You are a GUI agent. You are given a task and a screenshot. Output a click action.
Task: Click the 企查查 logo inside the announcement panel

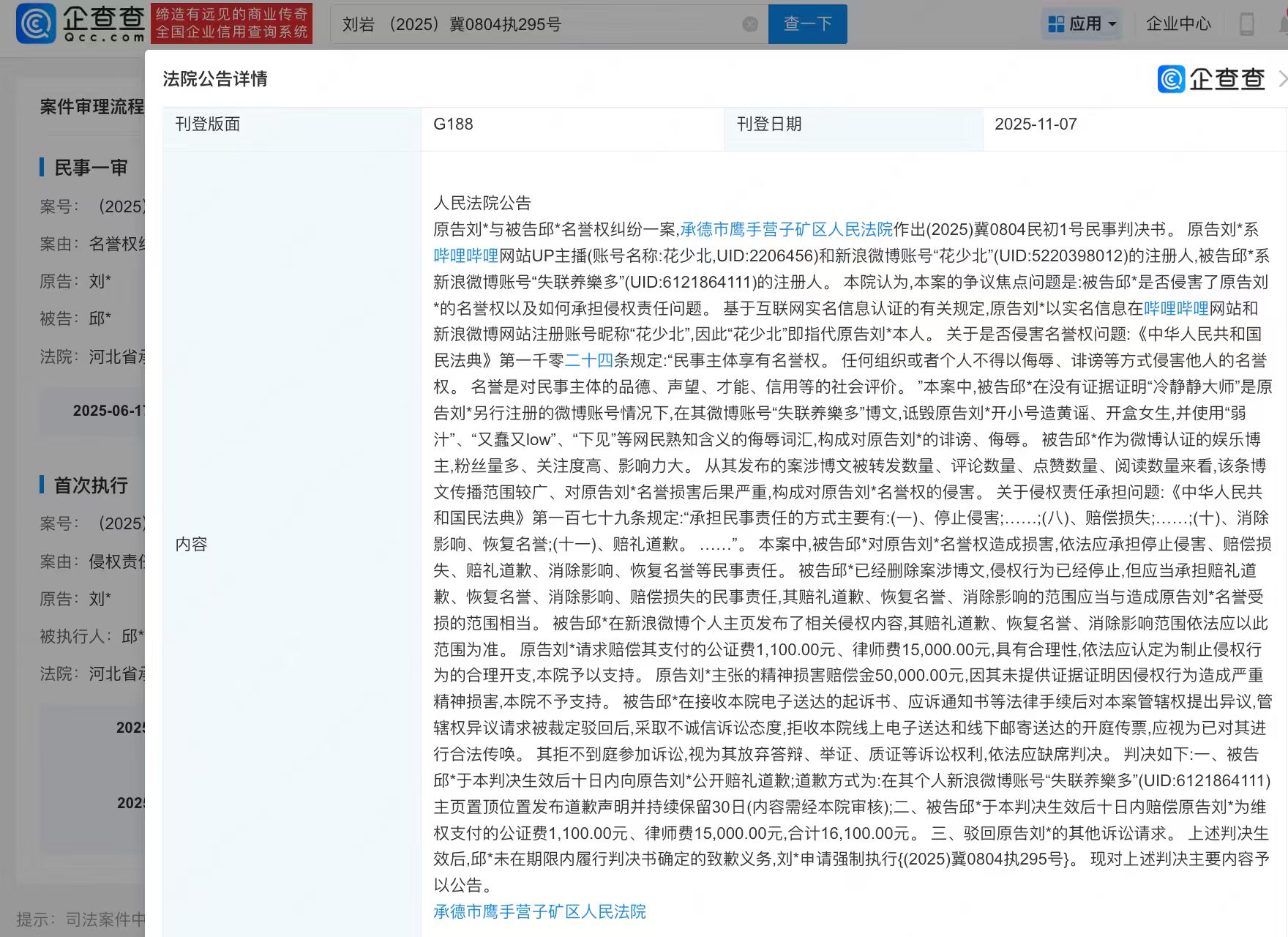[1212, 79]
